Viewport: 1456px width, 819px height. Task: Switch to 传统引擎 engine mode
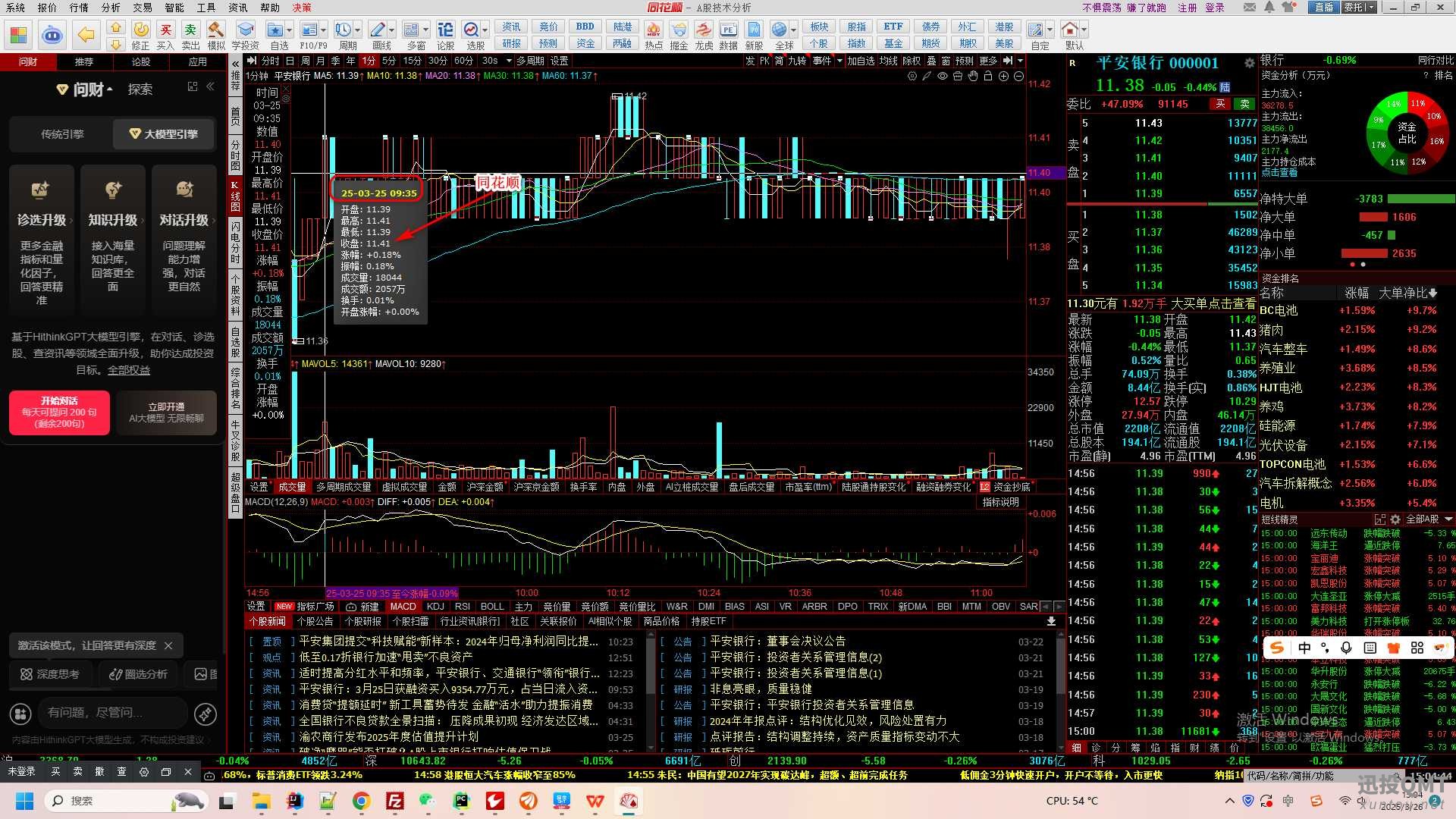click(x=62, y=134)
